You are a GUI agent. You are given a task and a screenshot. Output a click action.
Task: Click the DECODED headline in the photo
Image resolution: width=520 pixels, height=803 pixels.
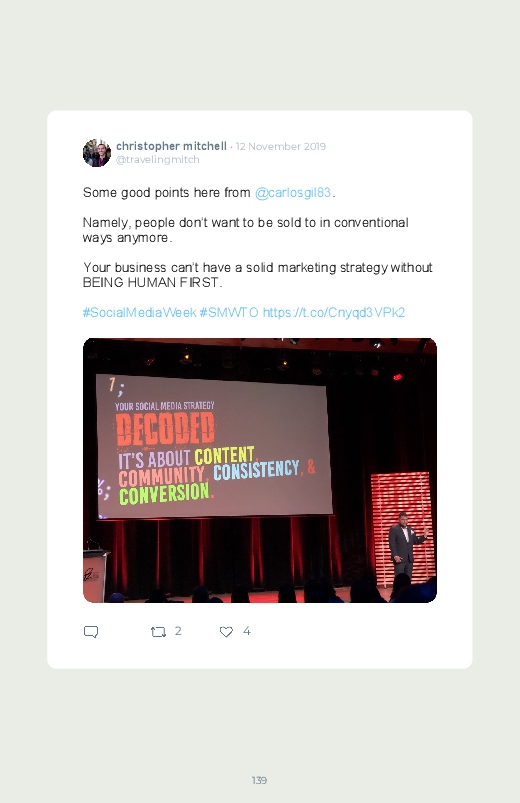click(x=165, y=429)
